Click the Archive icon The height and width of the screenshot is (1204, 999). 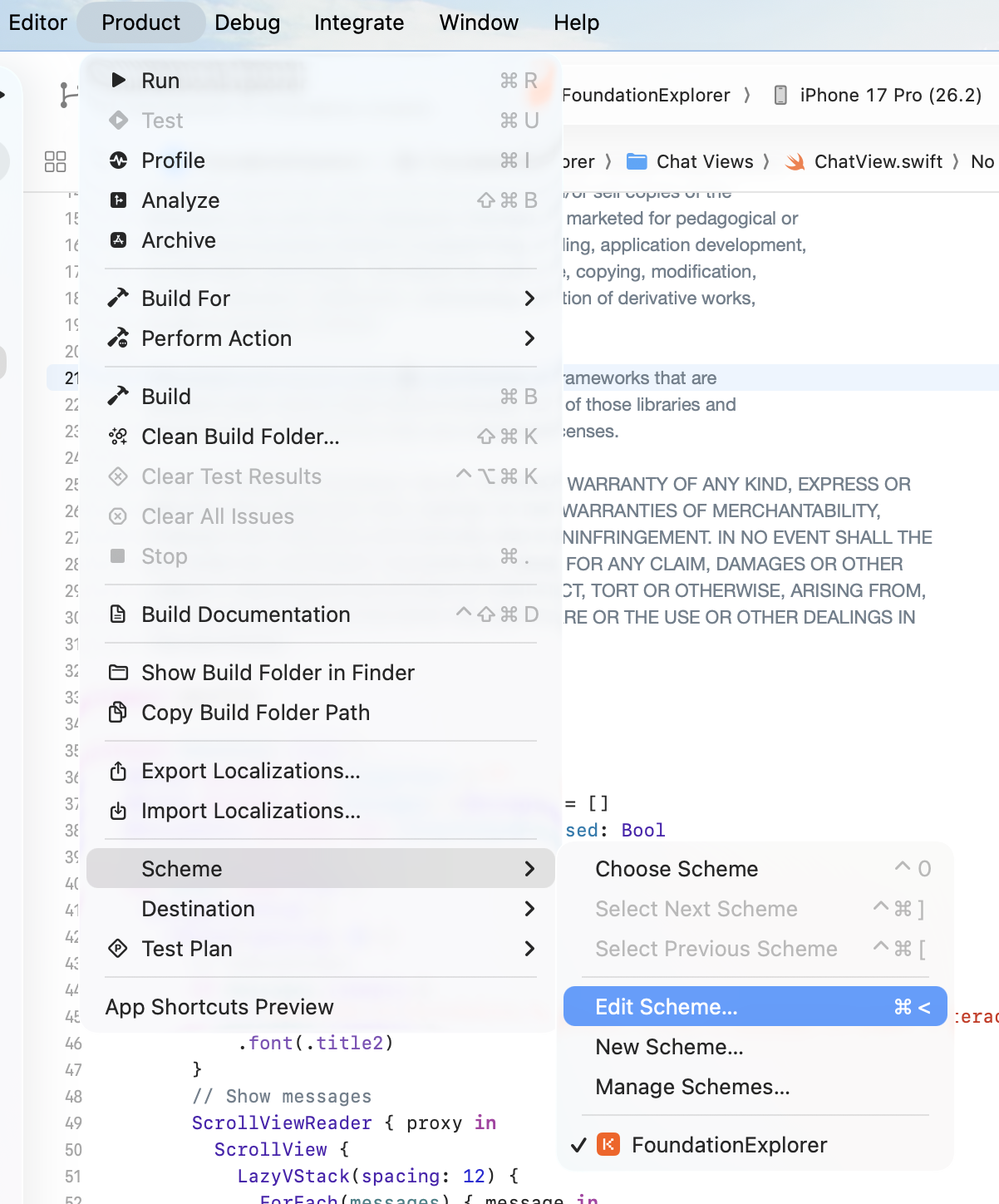(x=118, y=240)
